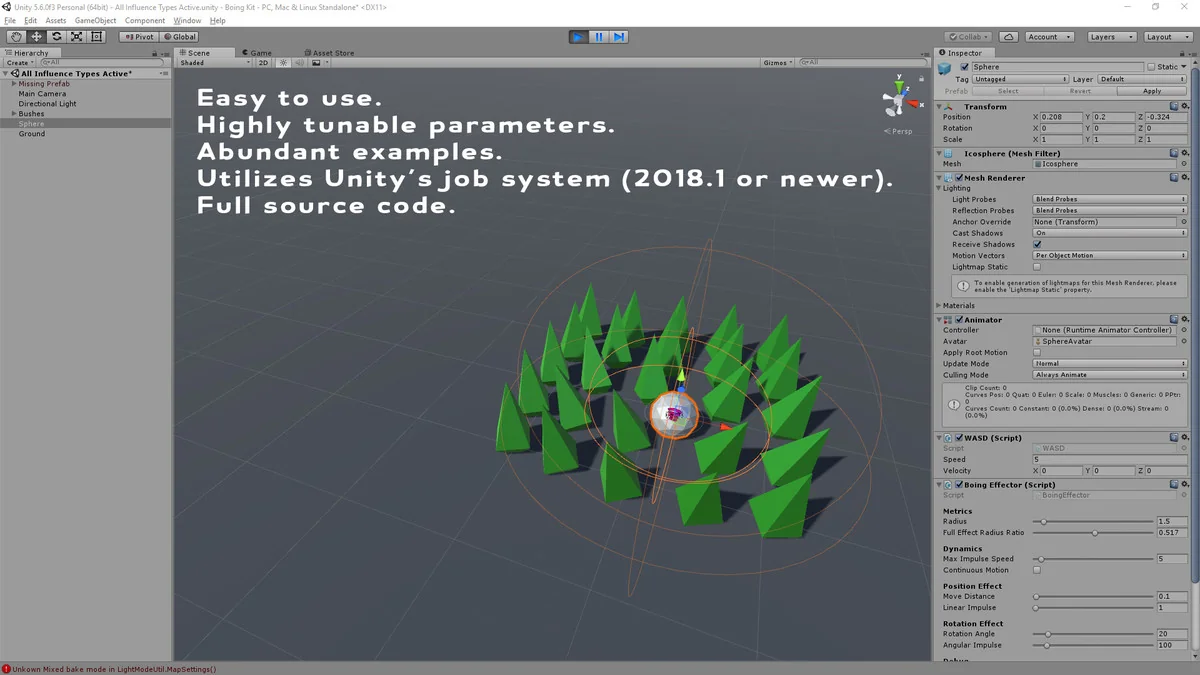Screen dimensions: 1200x675
Task: Open the Cast Shadows dropdown
Action: click(1109, 233)
